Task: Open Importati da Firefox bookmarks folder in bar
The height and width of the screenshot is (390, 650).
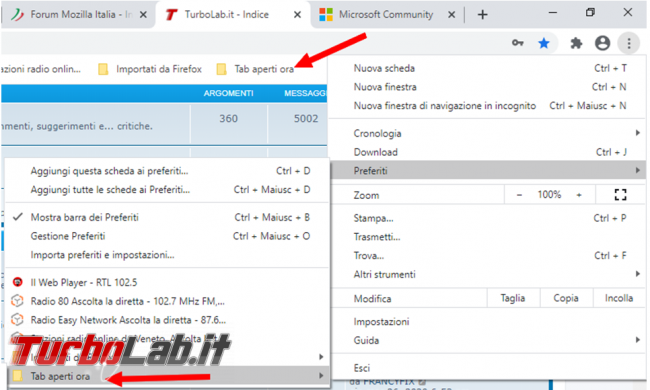Action: point(150,69)
